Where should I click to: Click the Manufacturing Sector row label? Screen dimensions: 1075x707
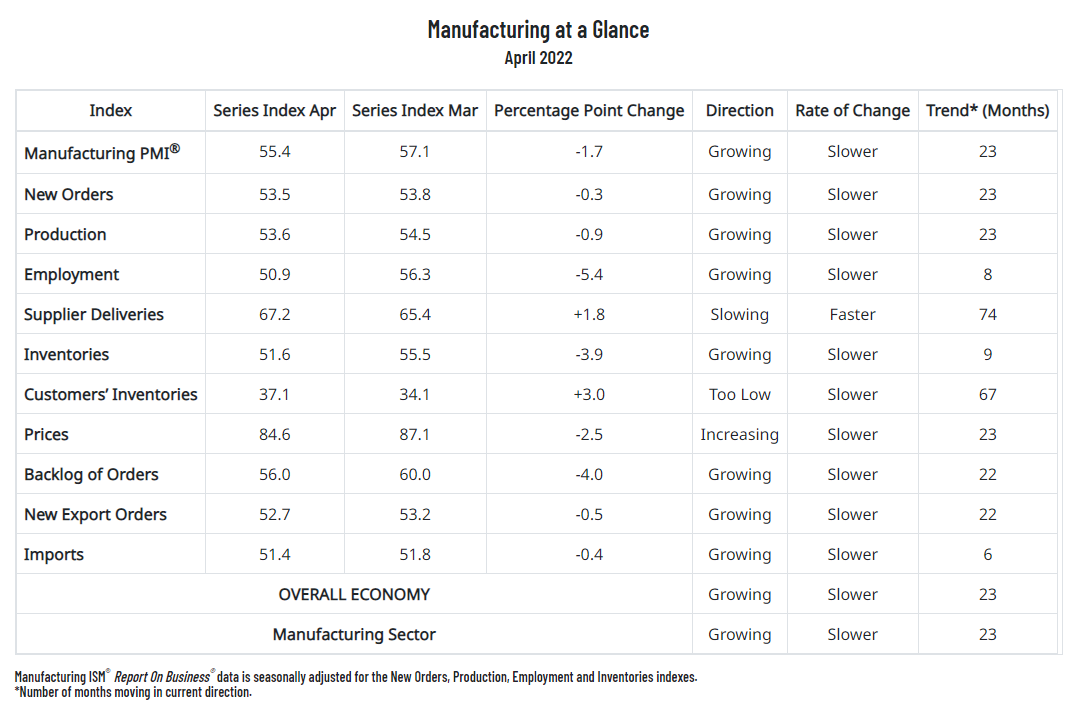[354, 635]
